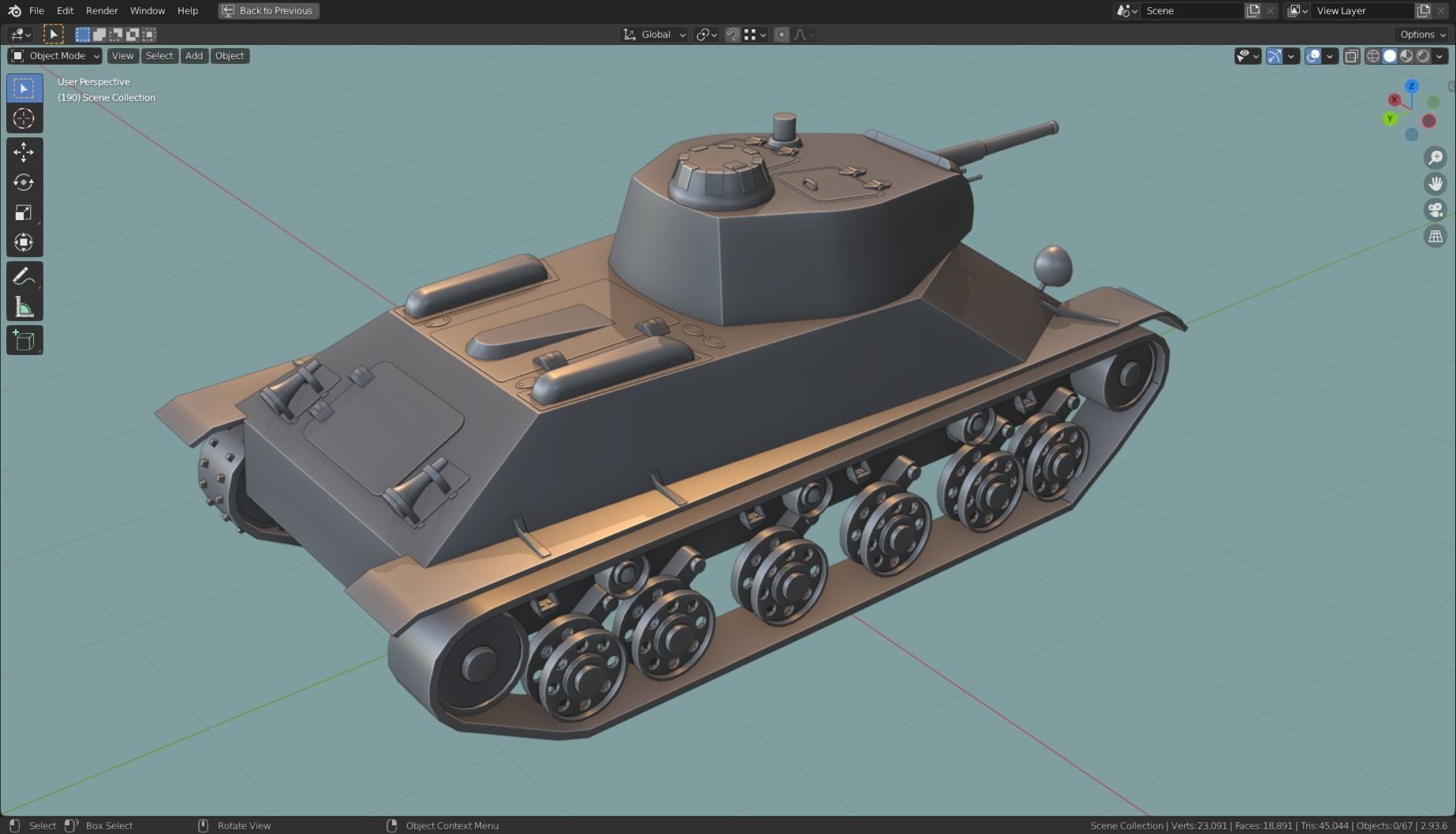Open Object Mode dropdown

pos(55,55)
